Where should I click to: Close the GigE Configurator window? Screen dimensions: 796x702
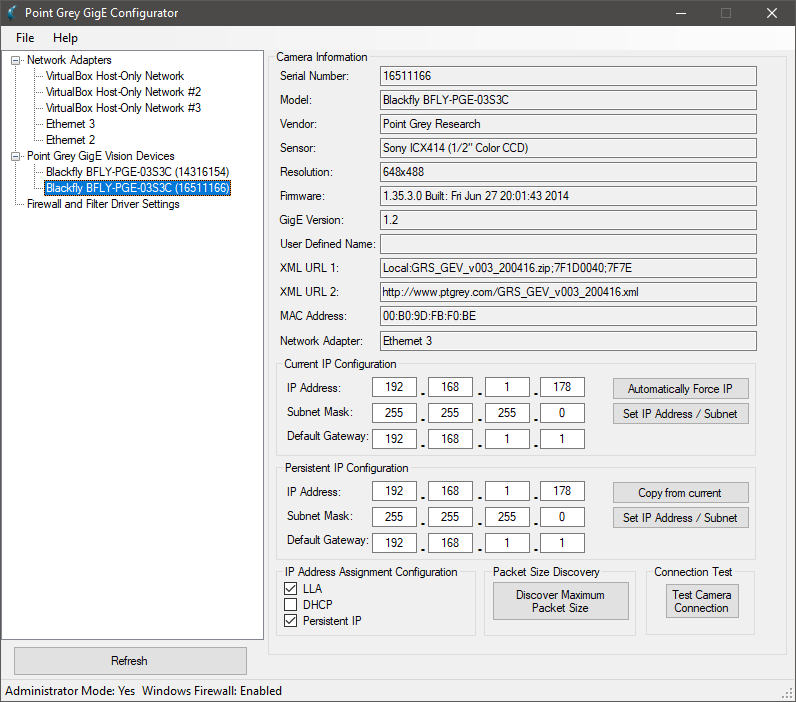click(x=772, y=13)
